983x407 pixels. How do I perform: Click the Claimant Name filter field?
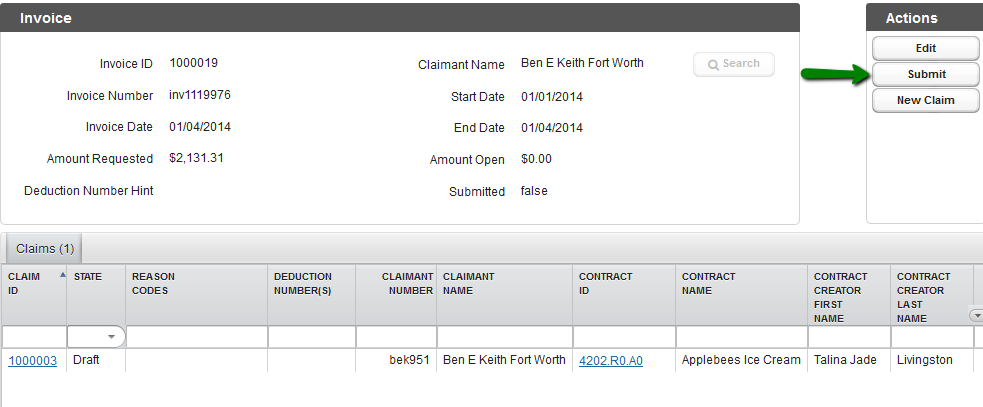[504, 337]
